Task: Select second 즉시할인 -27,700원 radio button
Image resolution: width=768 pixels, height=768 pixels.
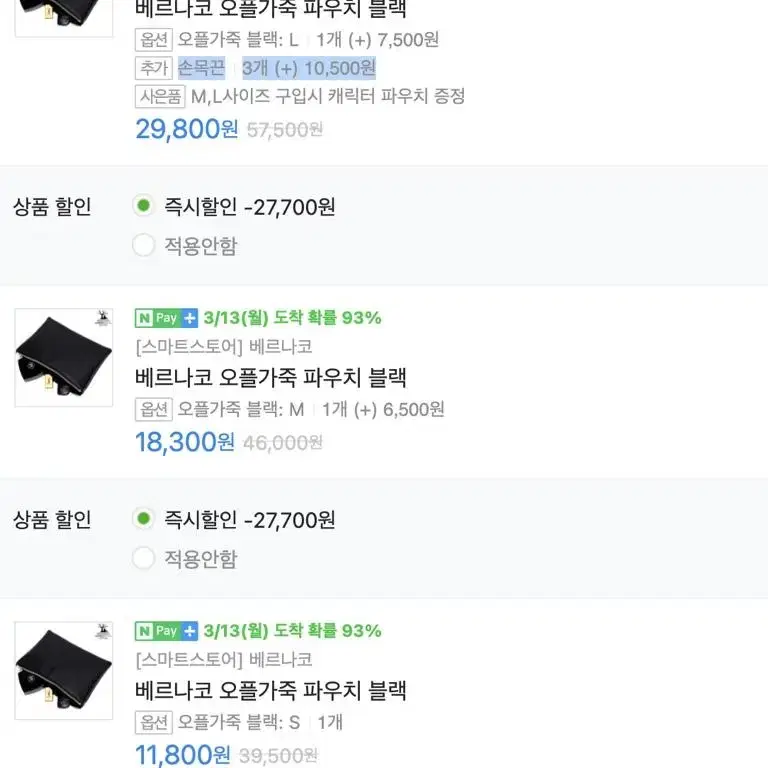Action: pyautogui.click(x=144, y=519)
